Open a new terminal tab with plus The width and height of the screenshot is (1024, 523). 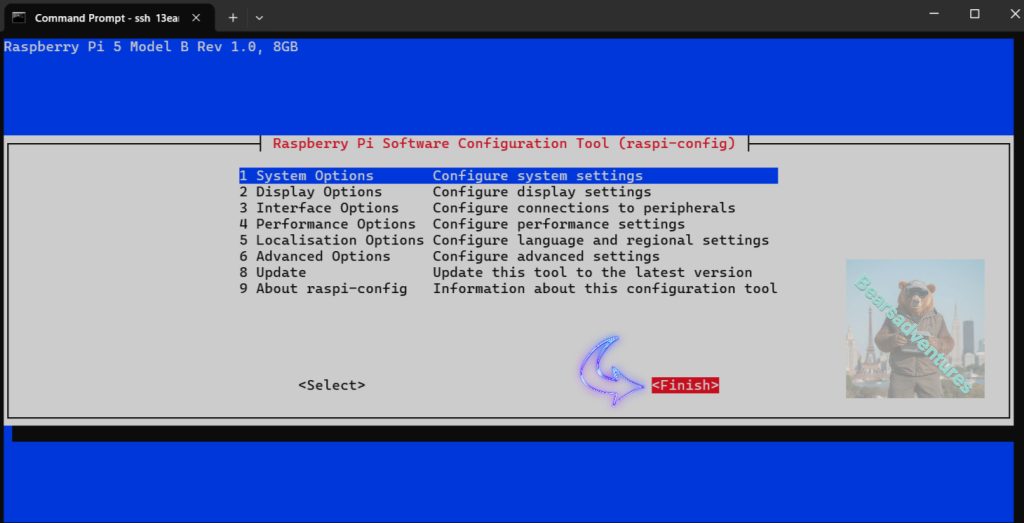232,18
